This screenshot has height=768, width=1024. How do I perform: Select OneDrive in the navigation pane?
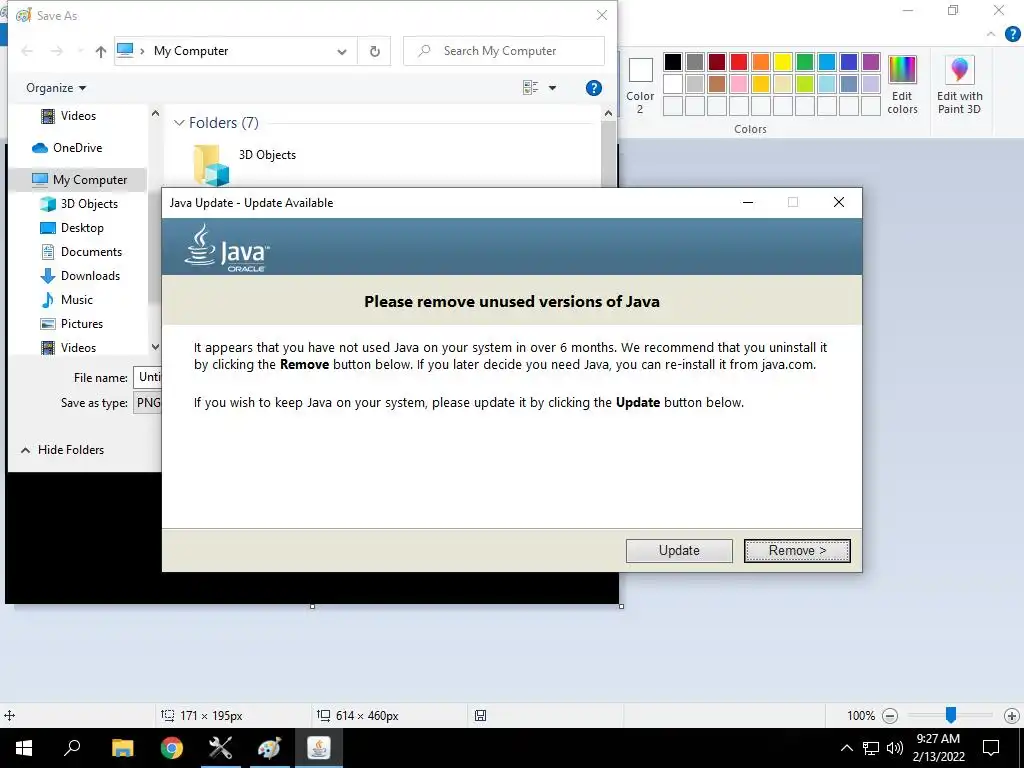77,148
